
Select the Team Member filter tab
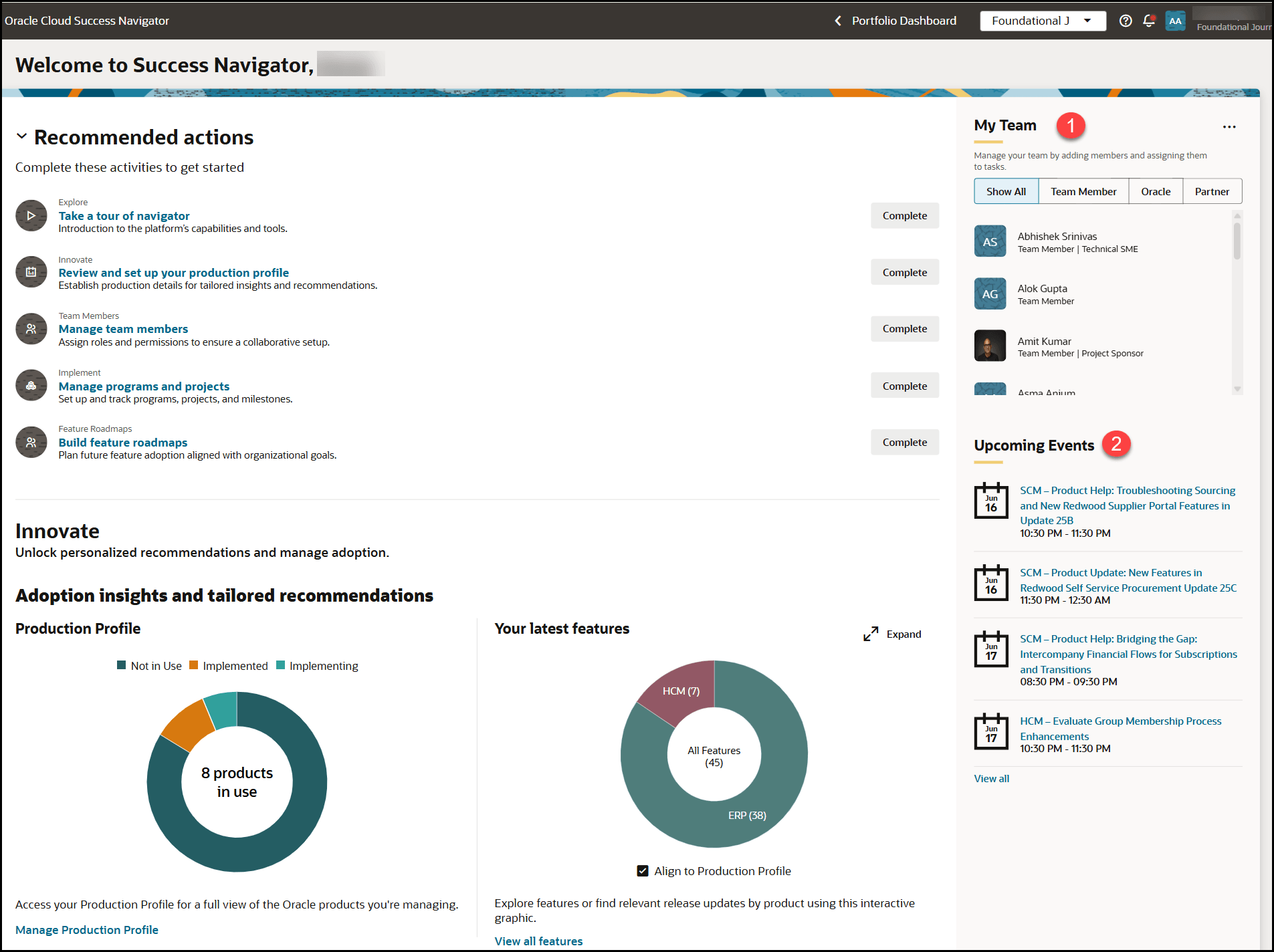coord(1083,191)
